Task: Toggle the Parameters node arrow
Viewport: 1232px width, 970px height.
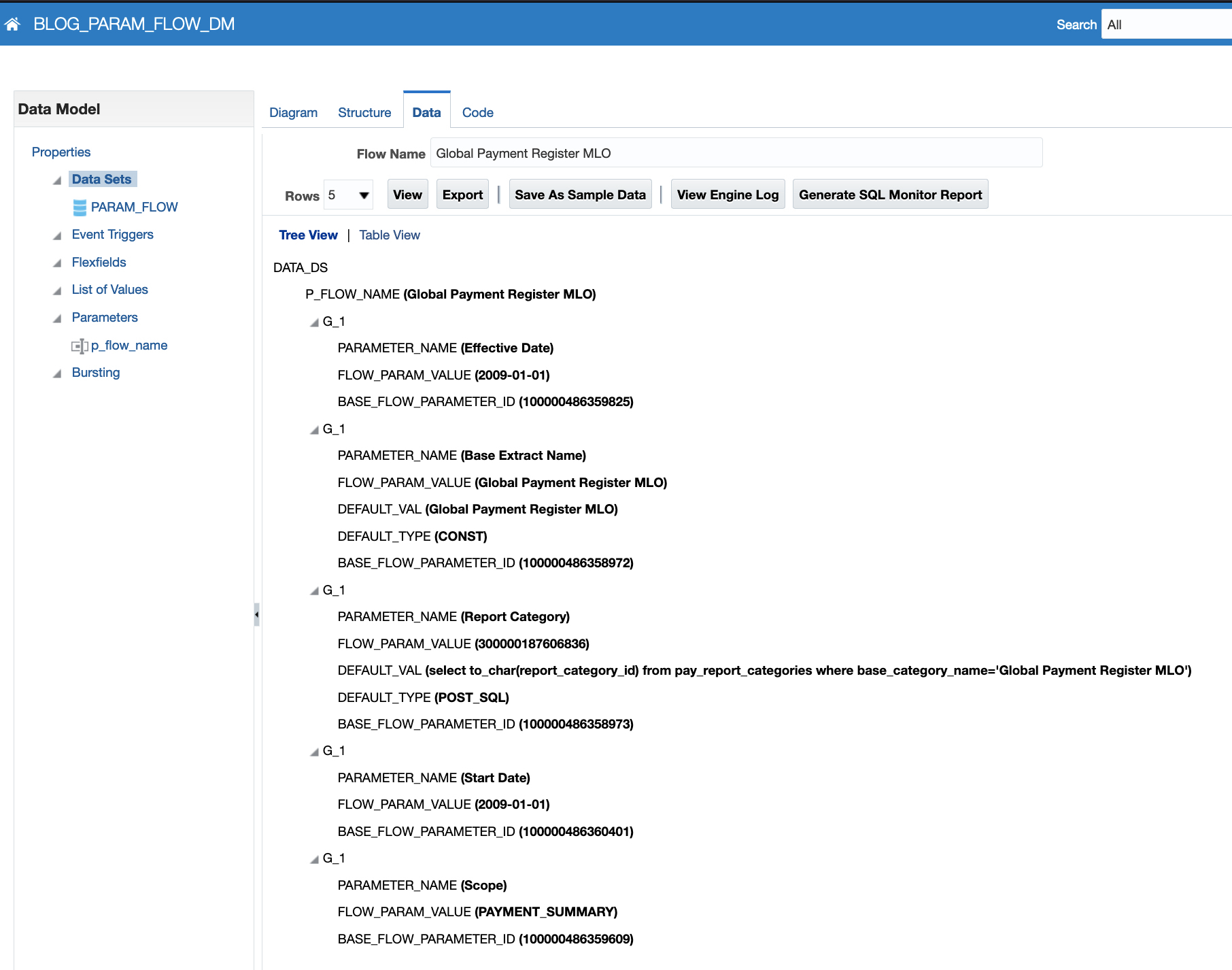Action: pos(57,318)
